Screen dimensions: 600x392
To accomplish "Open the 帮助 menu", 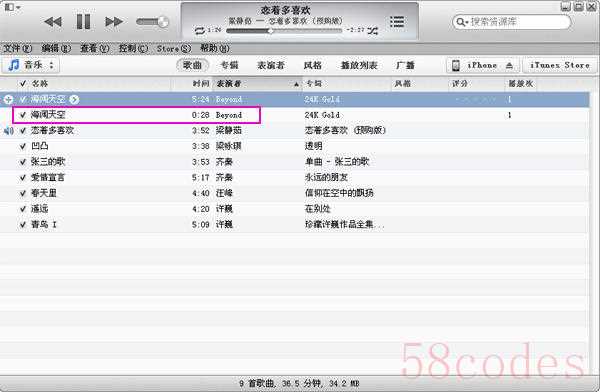I will click(215, 48).
